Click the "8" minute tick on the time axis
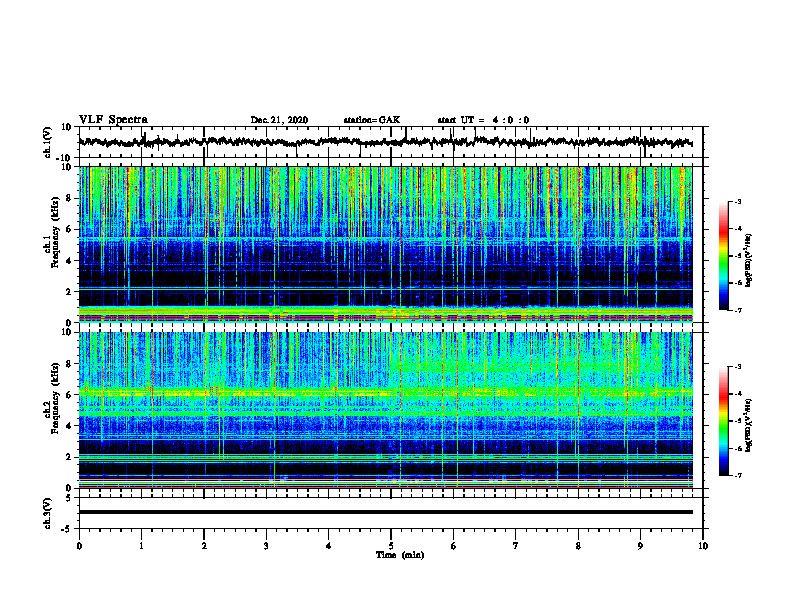 click(578, 546)
